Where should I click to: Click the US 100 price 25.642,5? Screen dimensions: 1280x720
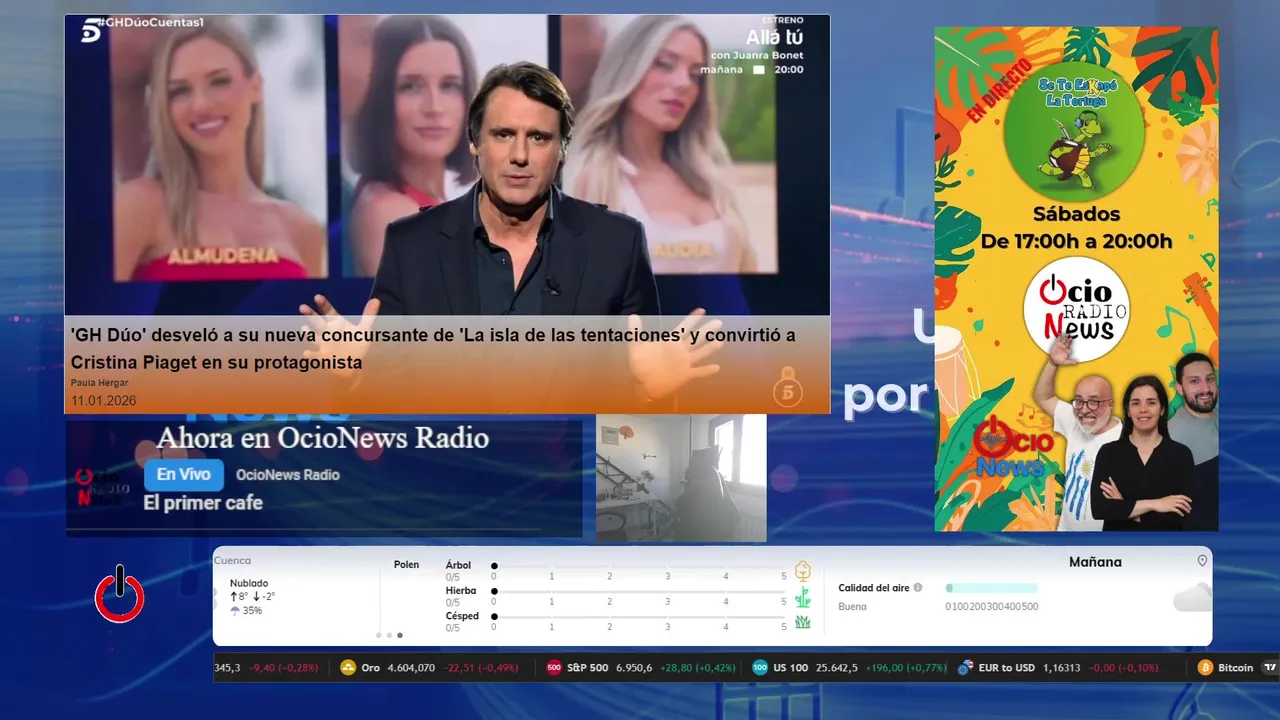[x=837, y=668]
